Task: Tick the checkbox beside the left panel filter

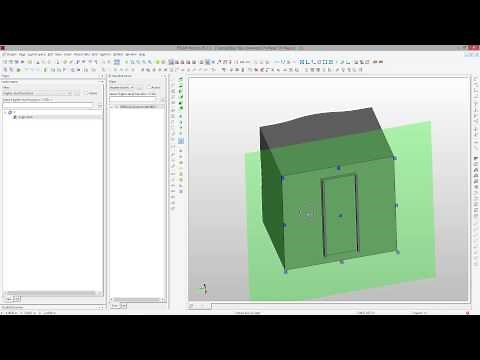Action: [x=86, y=93]
